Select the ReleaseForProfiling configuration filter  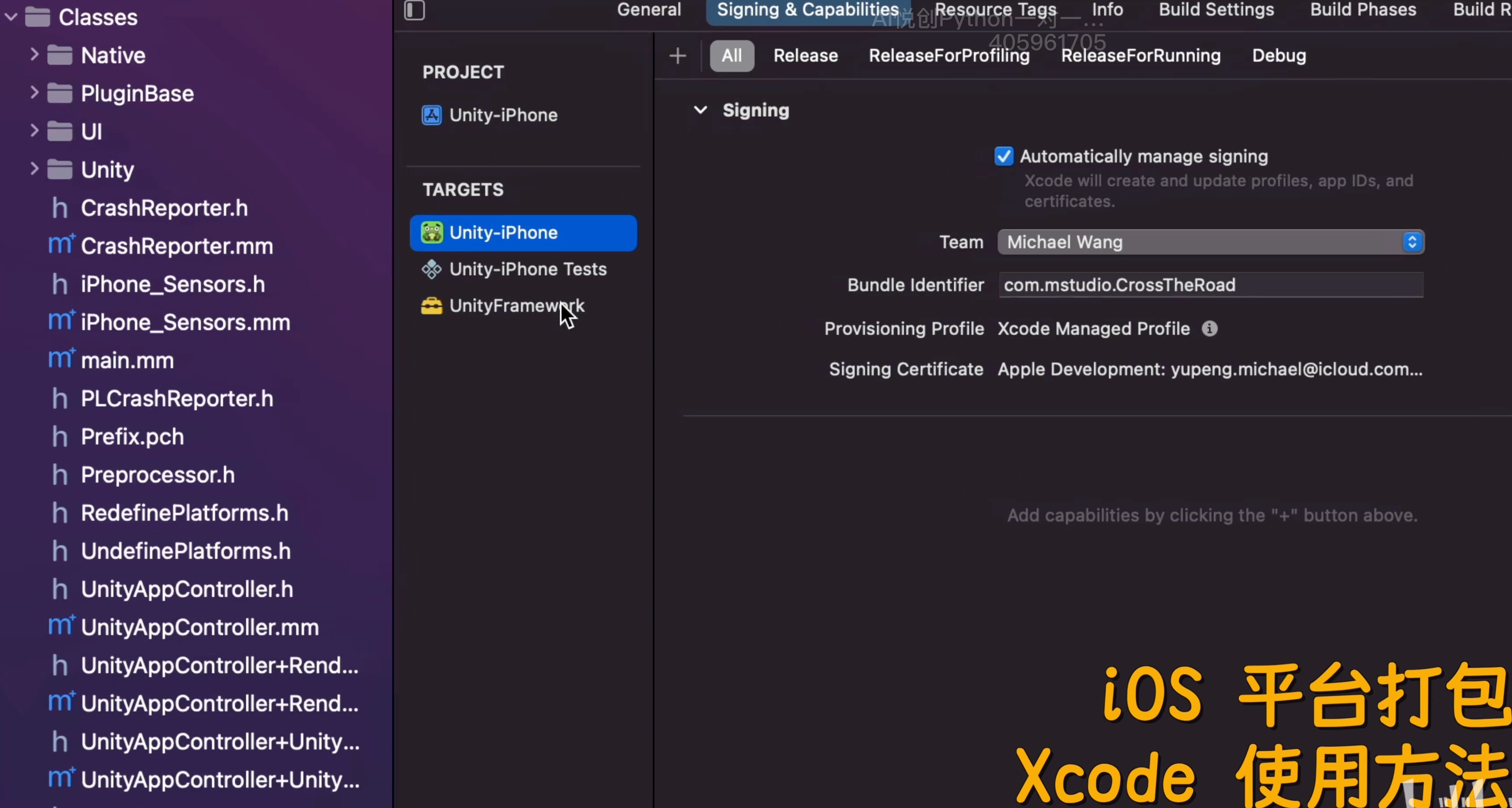click(x=949, y=56)
